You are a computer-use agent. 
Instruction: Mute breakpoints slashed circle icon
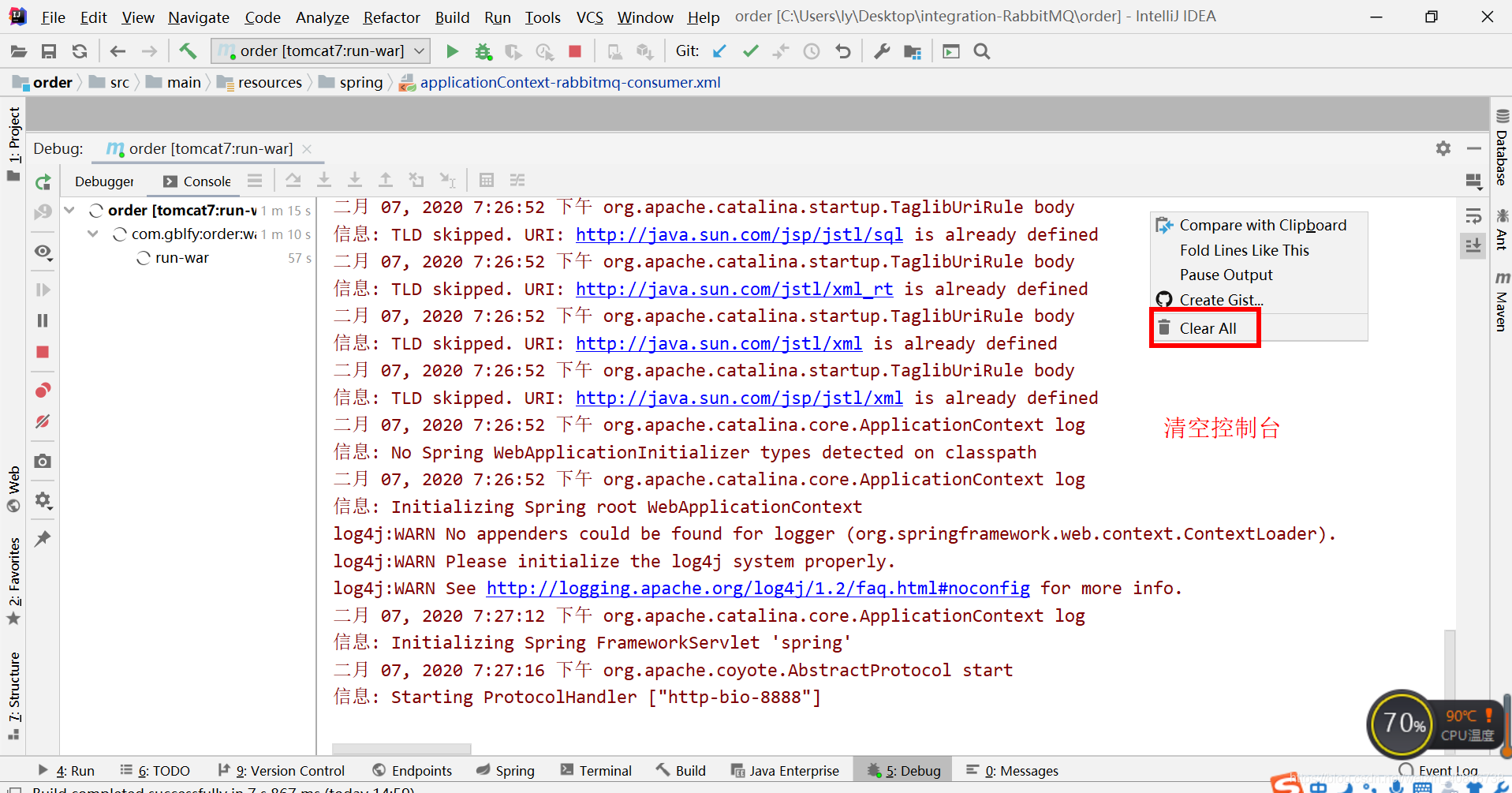(43, 421)
